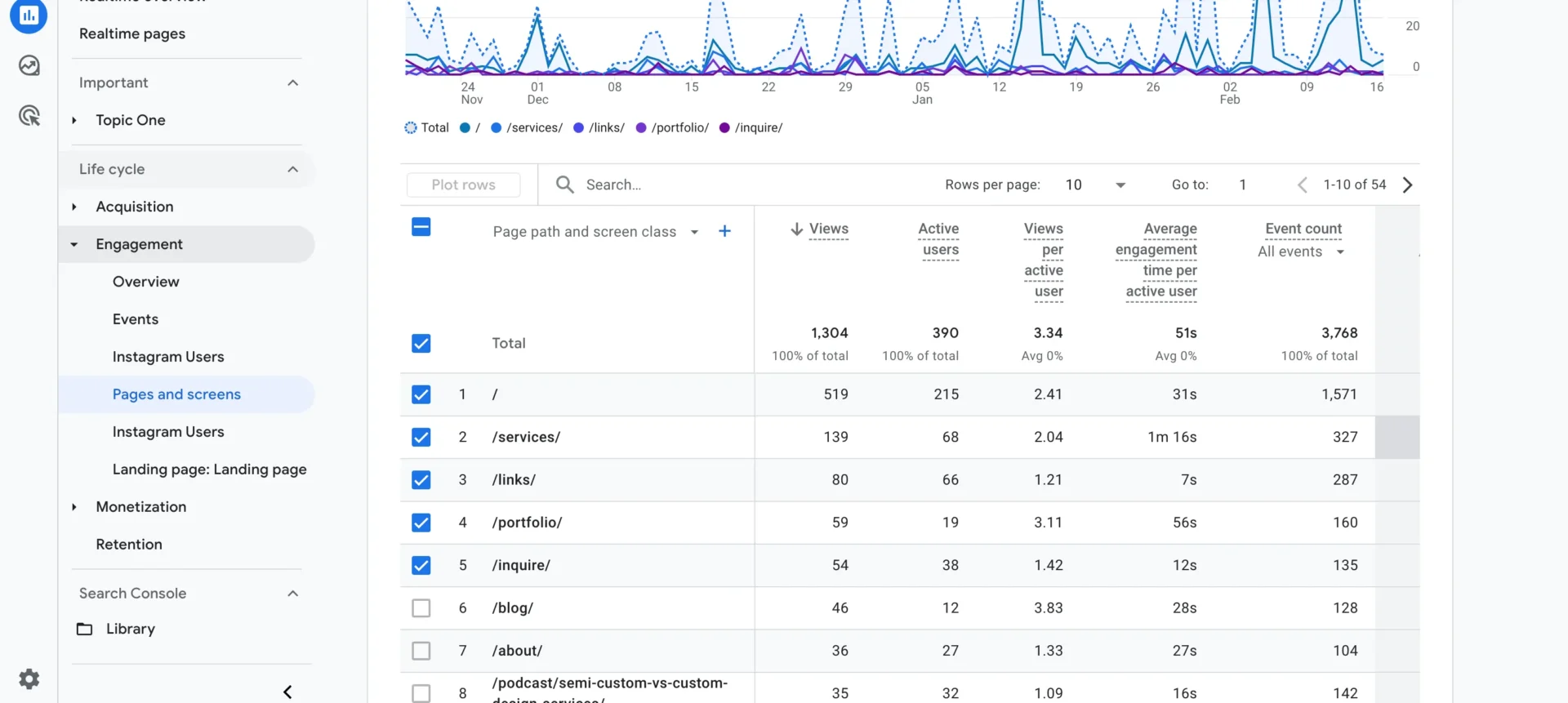Click the /about/ page path cell
Viewport: 1568px width, 703px height.
(517, 651)
